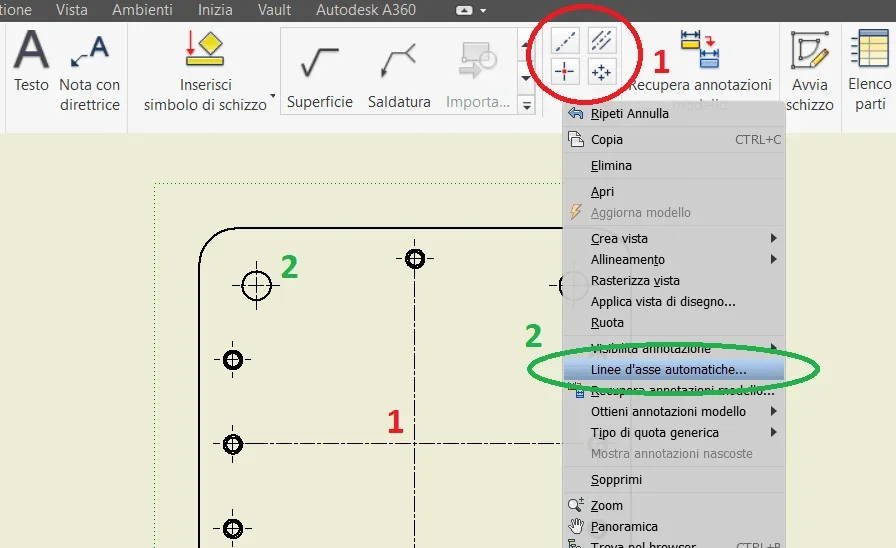Select the Testo text tool
Viewport: 896px width, 548px height.
pos(31,62)
